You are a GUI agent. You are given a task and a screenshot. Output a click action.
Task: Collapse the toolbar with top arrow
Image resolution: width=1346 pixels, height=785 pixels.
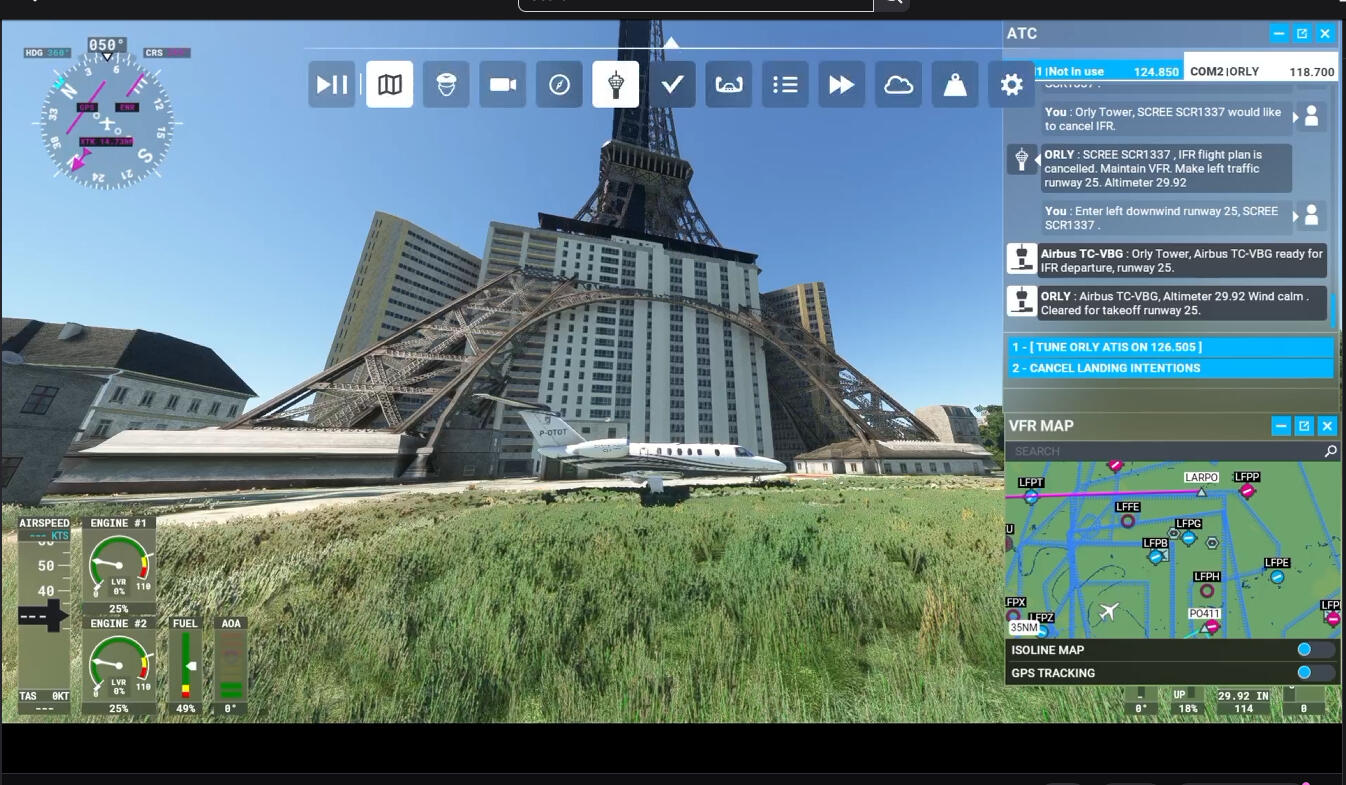click(672, 43)
